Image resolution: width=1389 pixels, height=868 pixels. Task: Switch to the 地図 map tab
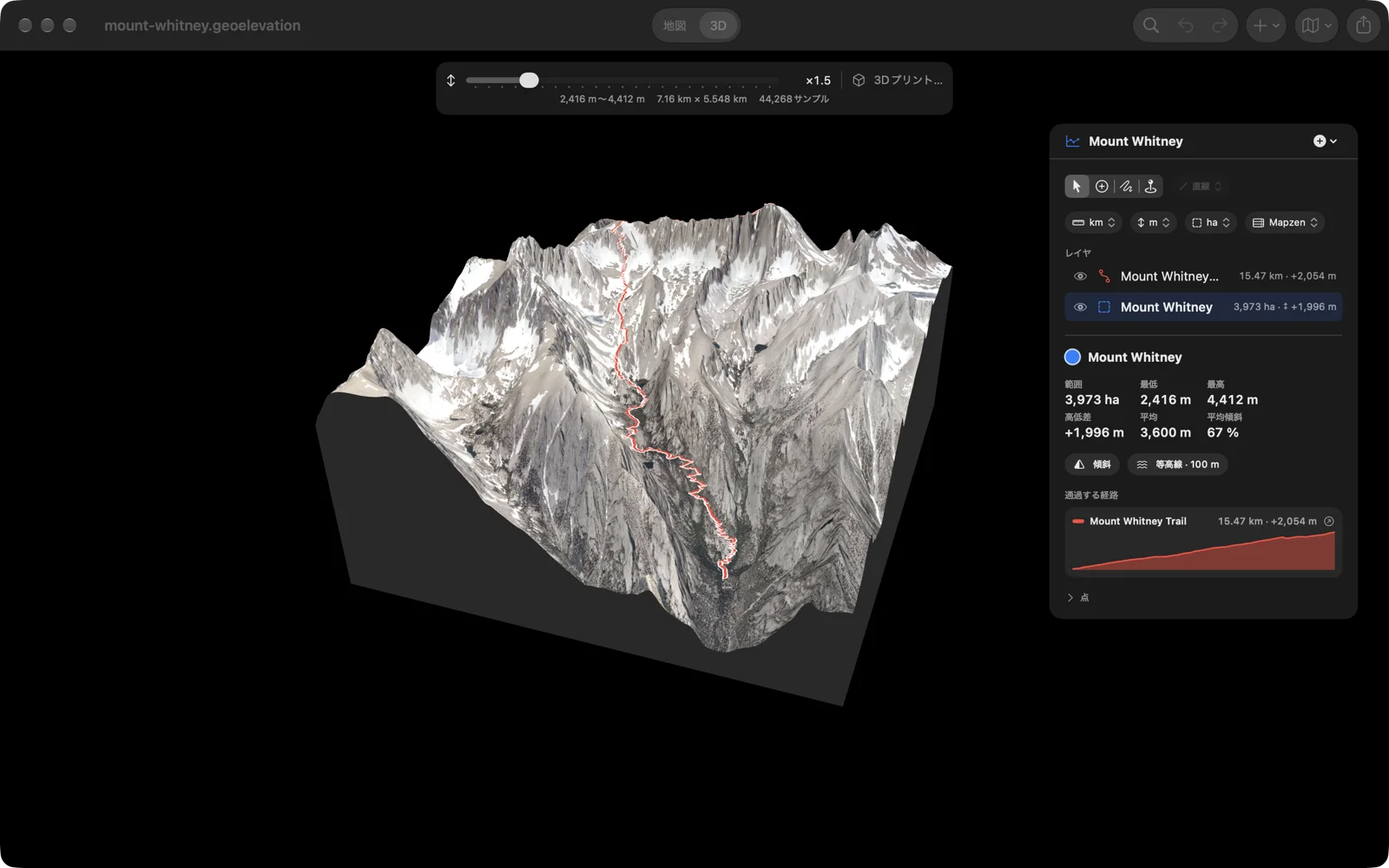tap(675, 26)
